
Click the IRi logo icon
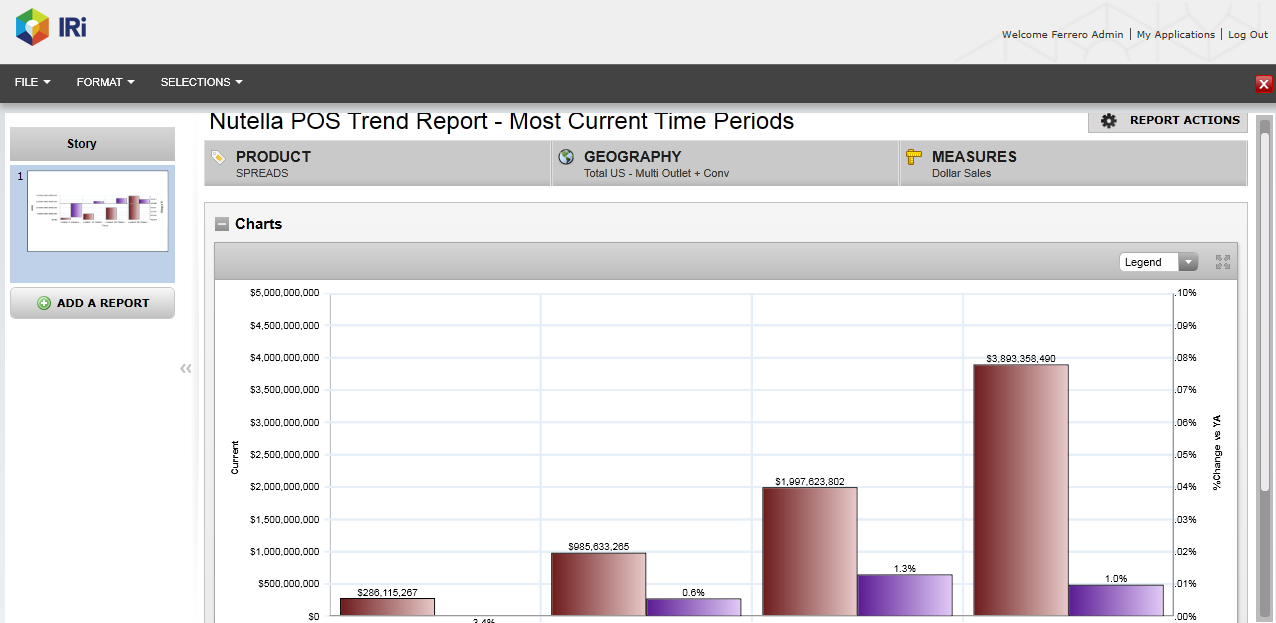point(33,27)
